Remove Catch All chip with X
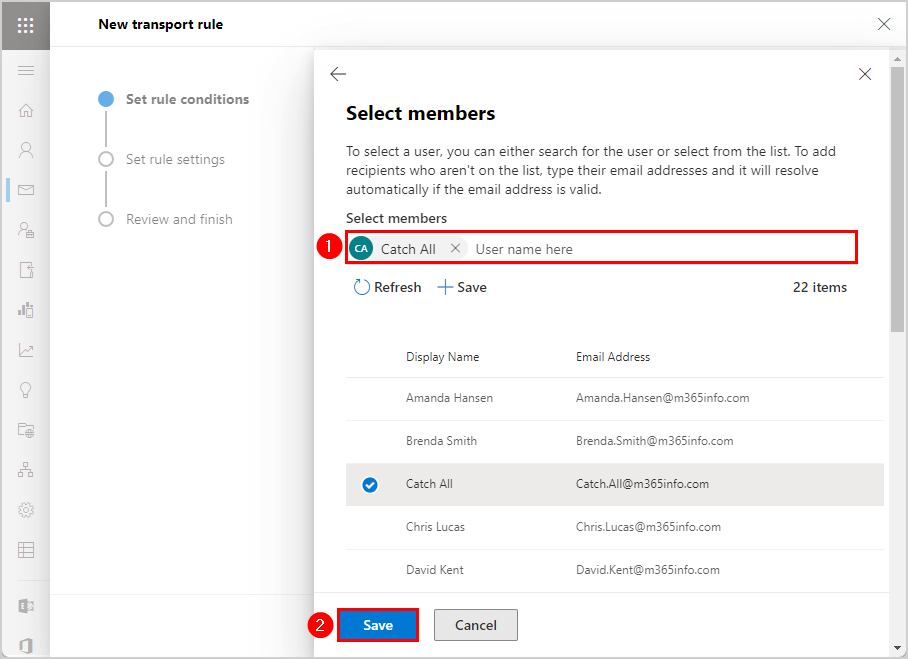908x659 pixels. point(456,249)
